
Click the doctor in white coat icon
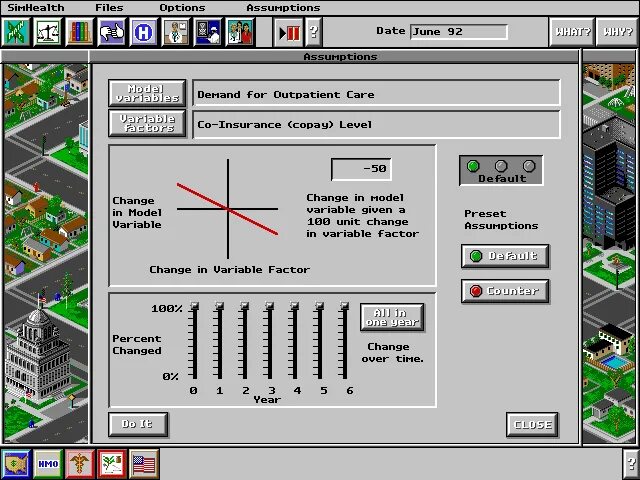pos(176,32)
